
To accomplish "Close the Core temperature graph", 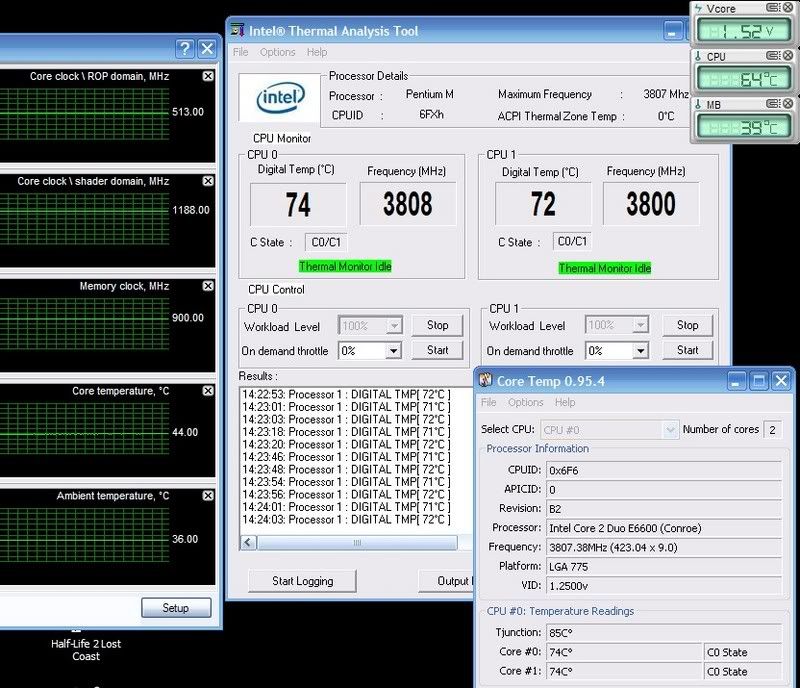I will coord(208,391).
